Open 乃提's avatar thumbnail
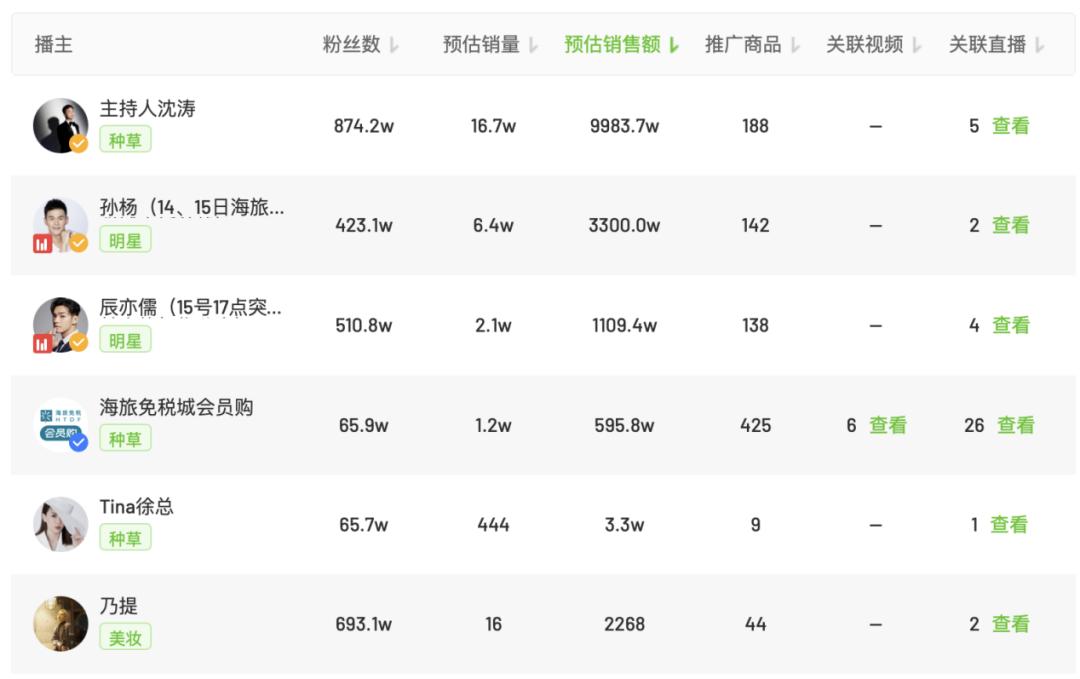The height and width of the screenshot is (679, 1080). pyautogui.click(x=60, y=622)
